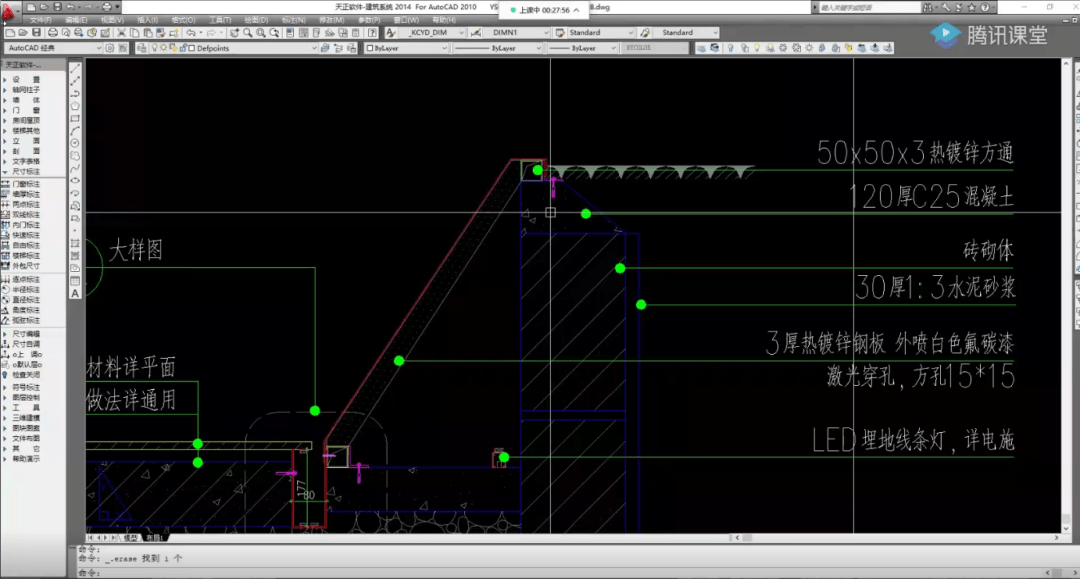Toggle the Defpoints layer on/off lightbulb
1080x579 pixels.
[x=154, y=48]
